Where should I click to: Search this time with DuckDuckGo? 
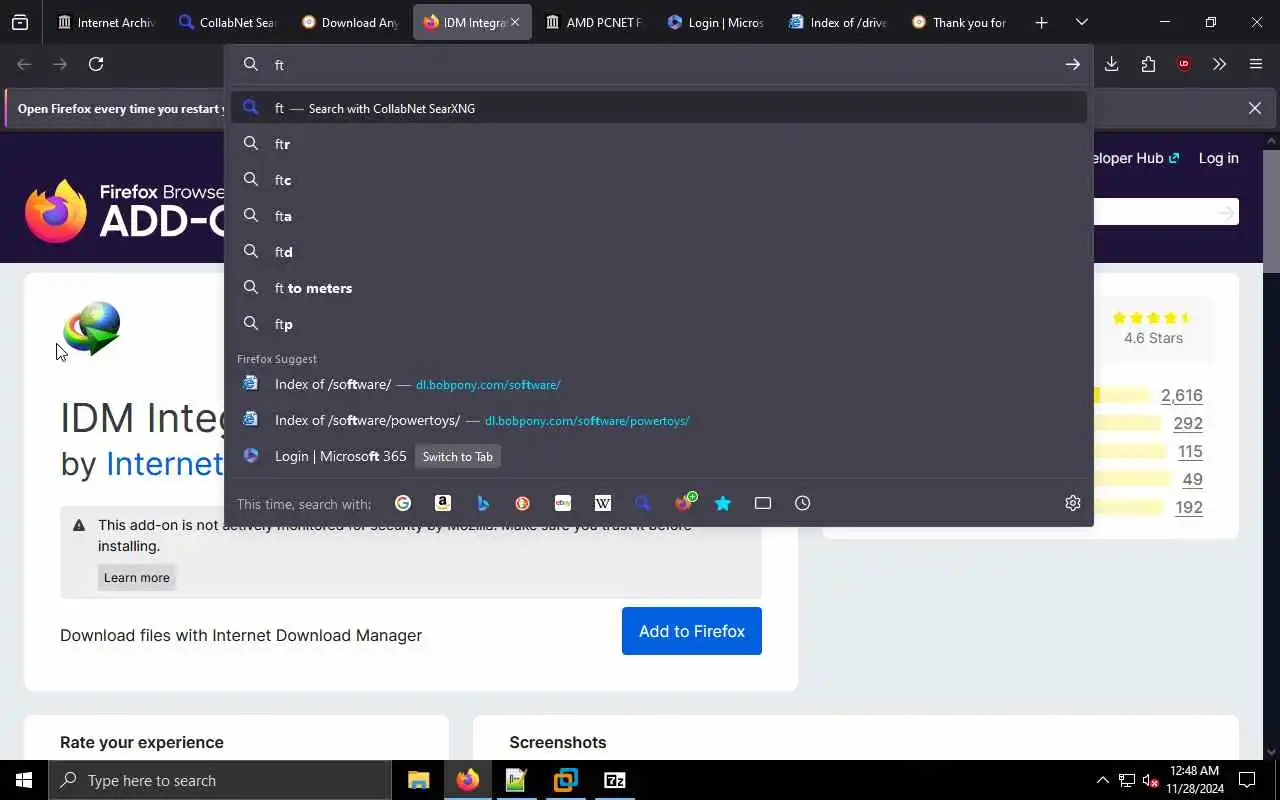point(523,503)
